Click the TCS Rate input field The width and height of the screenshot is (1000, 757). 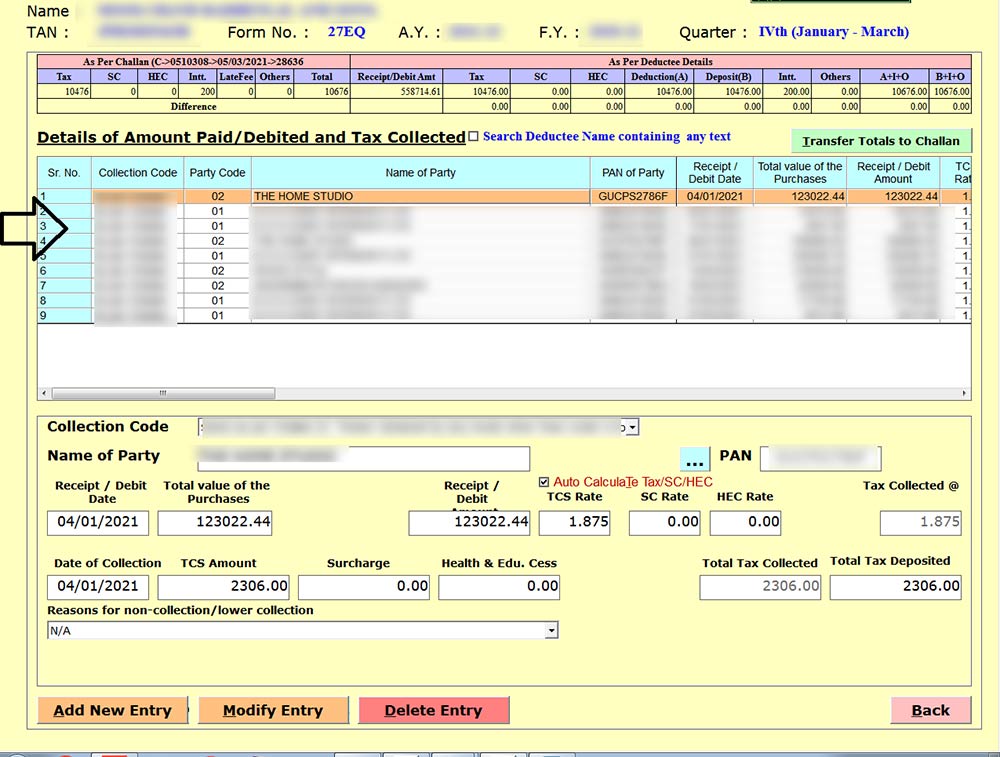[573, 522]
